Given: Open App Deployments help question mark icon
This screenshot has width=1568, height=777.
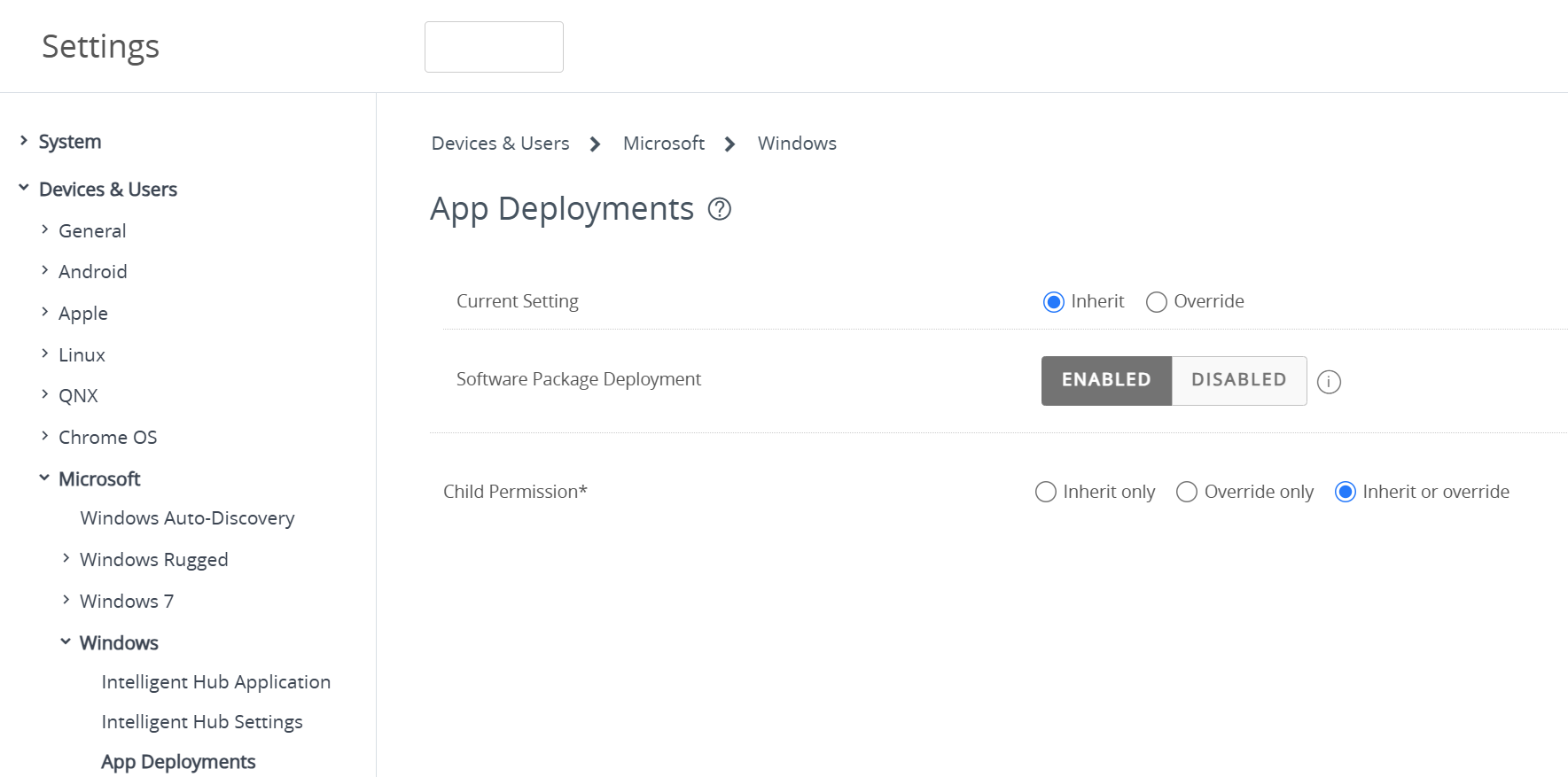Looking at the screenshot, I should point(719,209).
